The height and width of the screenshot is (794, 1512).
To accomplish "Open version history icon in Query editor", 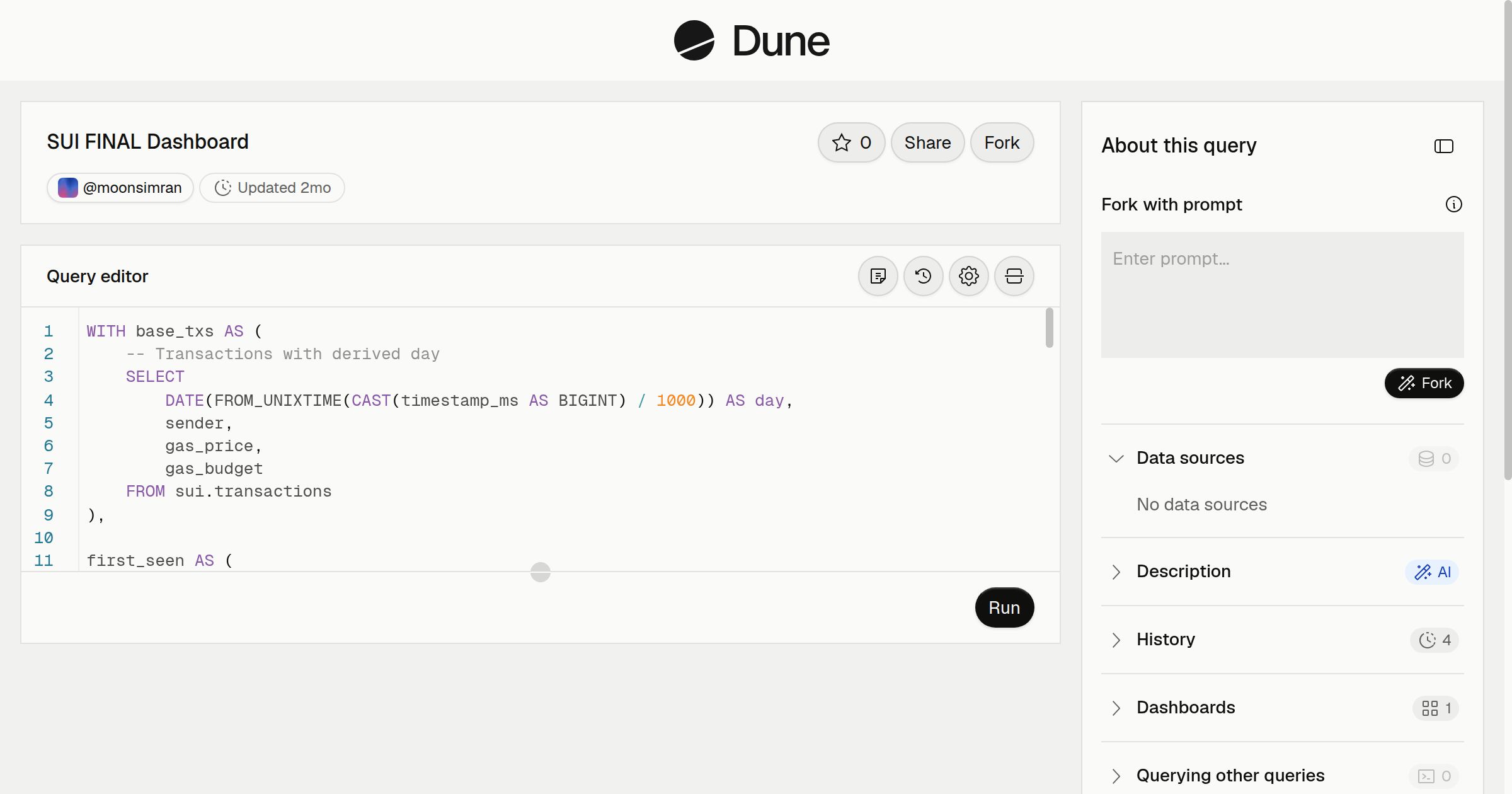I will click(924, 276).
